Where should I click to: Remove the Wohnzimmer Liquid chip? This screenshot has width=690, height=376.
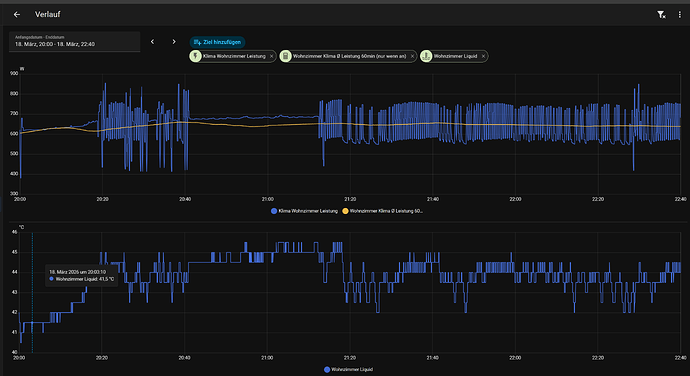pos(483,56)
